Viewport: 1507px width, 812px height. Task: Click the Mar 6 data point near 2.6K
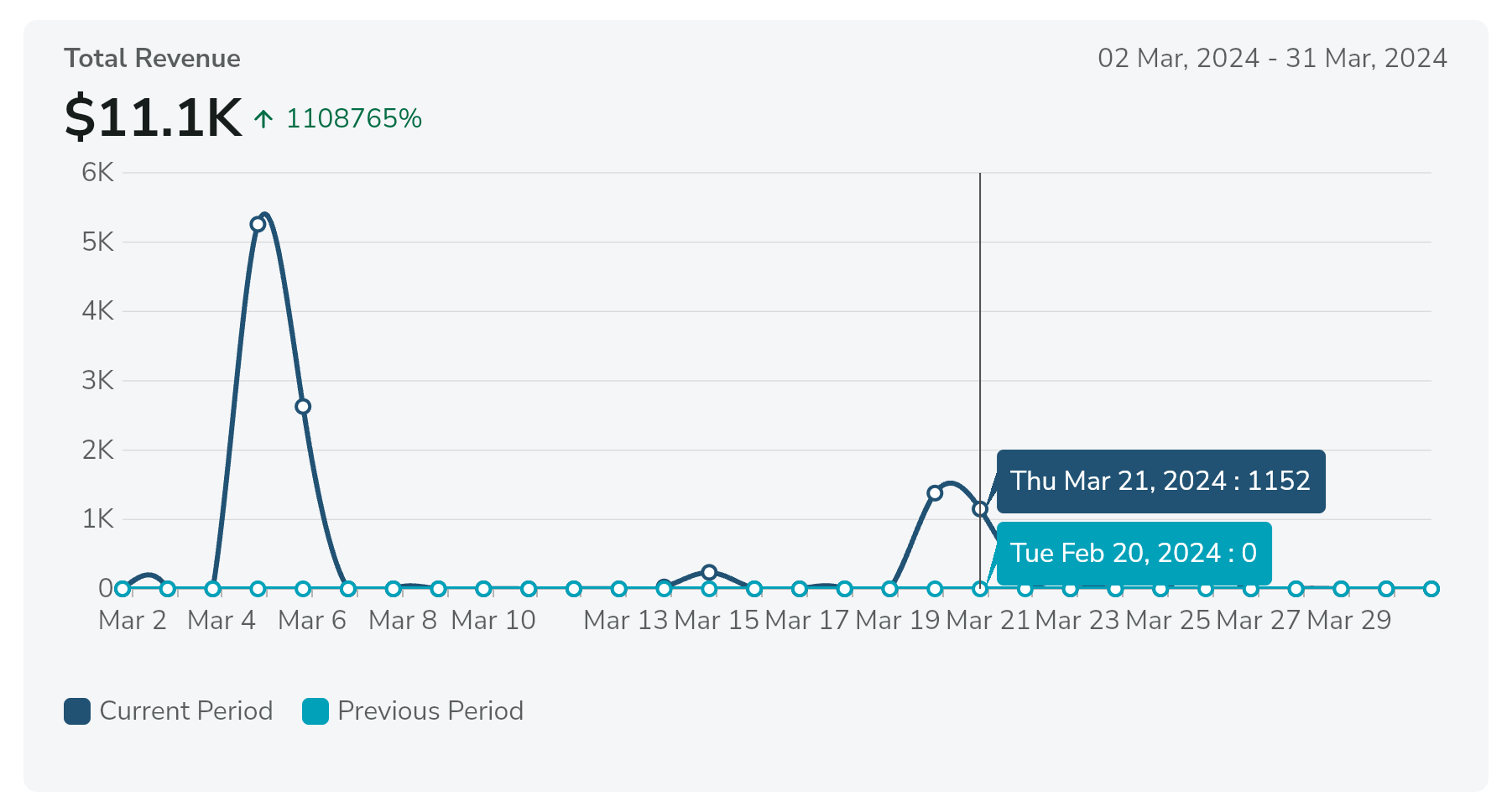pyautogui.click(x=303, y=407)
